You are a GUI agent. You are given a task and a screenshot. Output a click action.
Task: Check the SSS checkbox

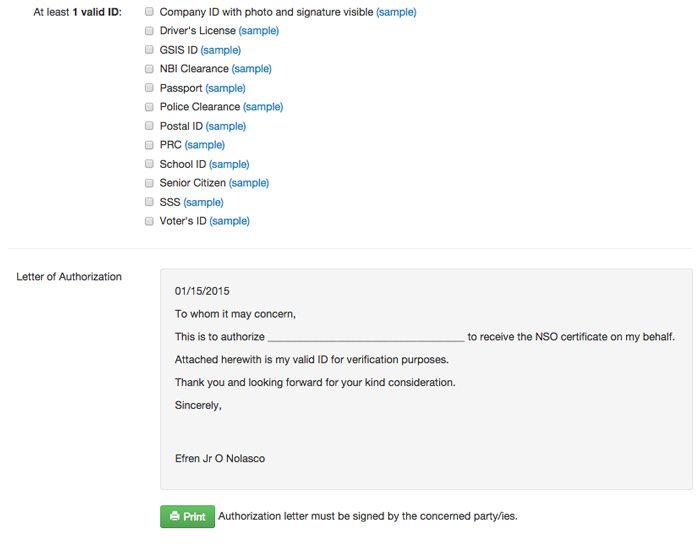[149, 202]
